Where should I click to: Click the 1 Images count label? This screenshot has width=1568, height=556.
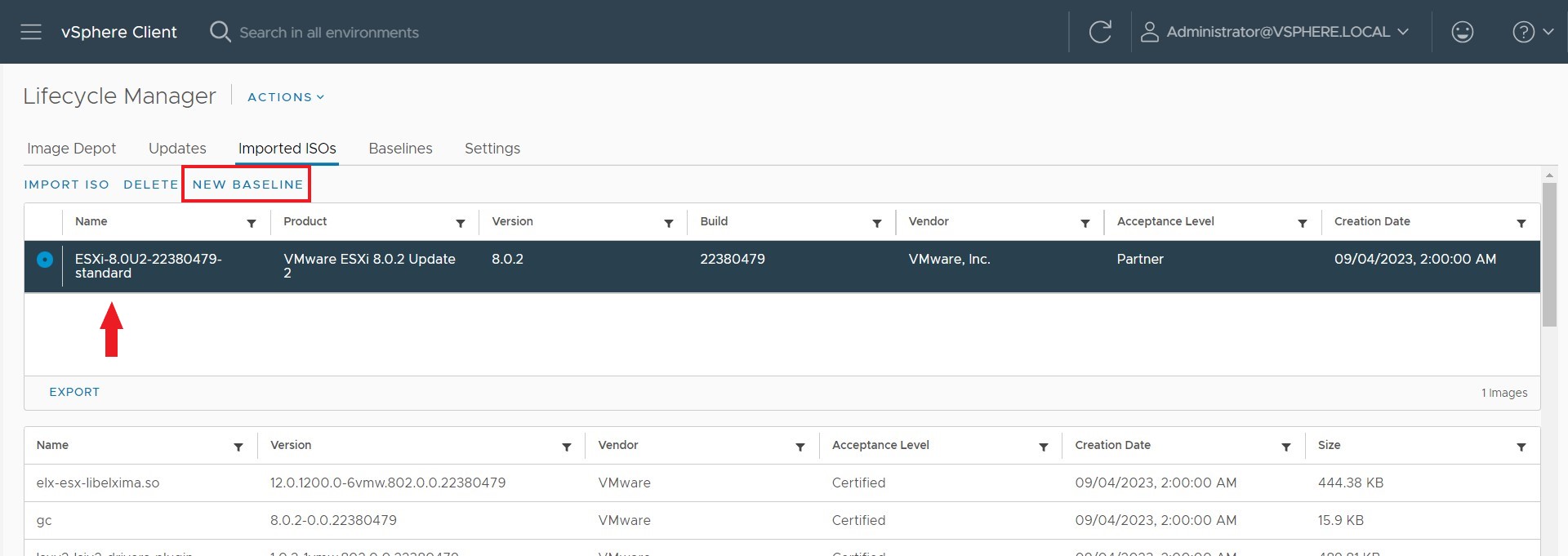point(1504,393)
